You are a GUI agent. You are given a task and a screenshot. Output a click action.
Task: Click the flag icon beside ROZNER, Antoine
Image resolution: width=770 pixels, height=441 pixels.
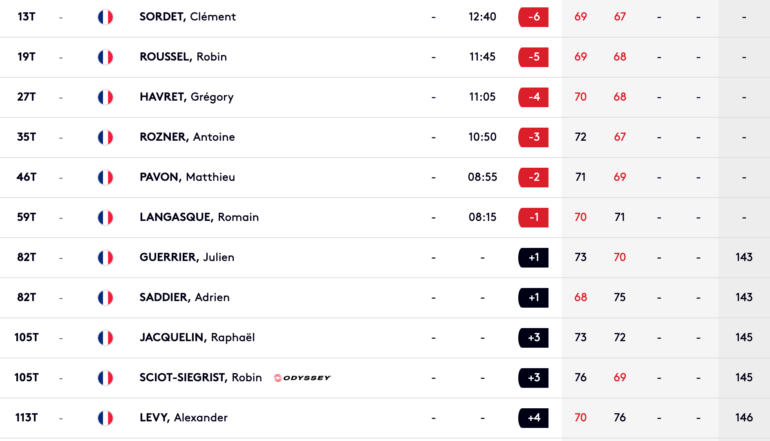105,137
